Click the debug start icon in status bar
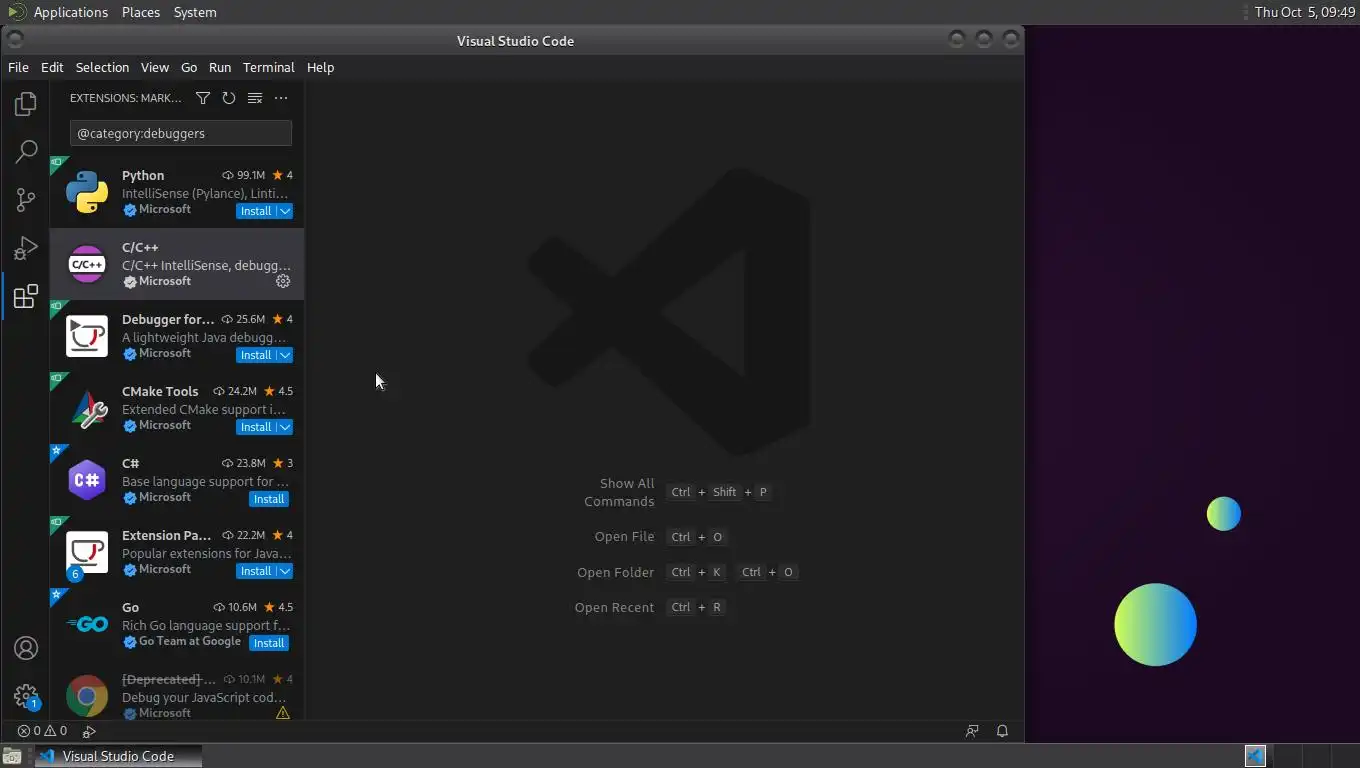The height and width of the screenshot is (768, 1360). [x=89, y=731]
